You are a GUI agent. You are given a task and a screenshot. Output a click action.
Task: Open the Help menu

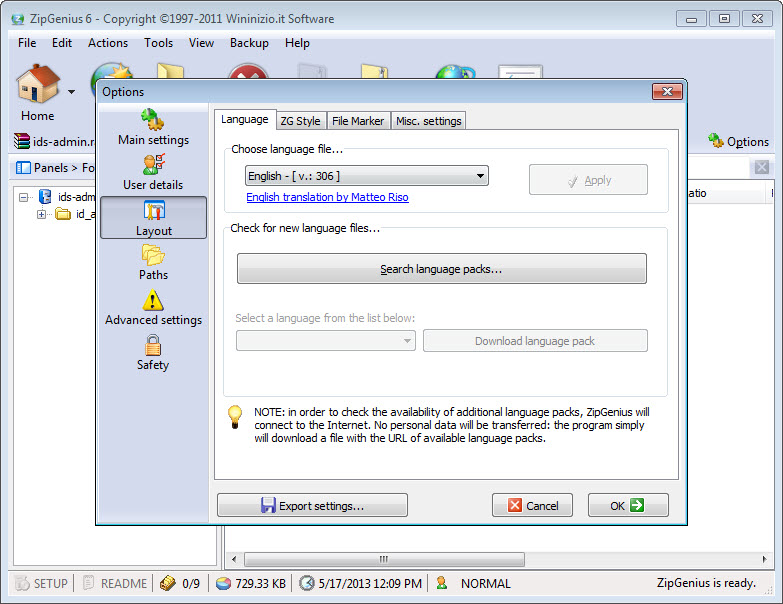[297, 43]
